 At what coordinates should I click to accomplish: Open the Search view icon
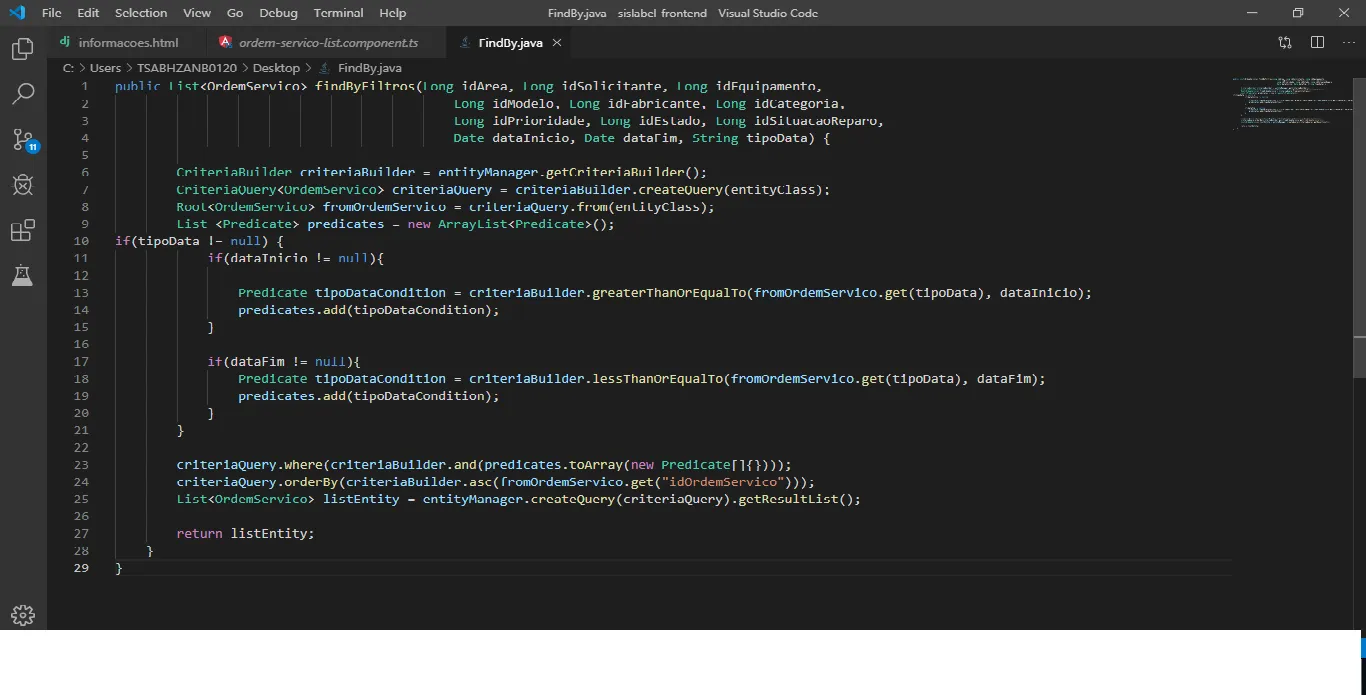[23, 94]
